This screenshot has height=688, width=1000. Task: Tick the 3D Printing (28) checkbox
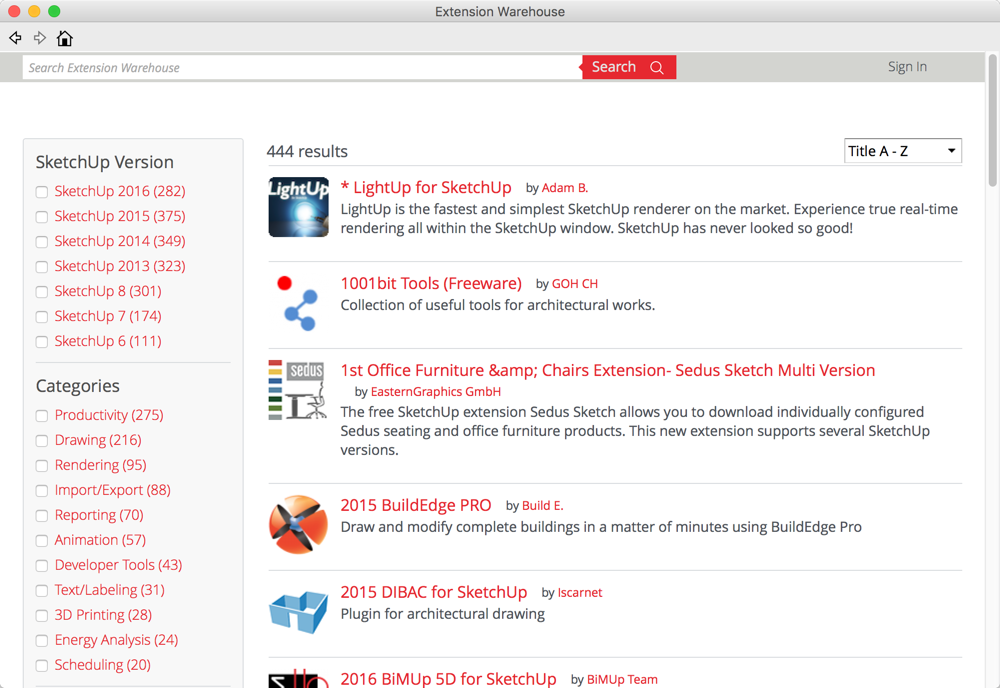pos(42,615)
